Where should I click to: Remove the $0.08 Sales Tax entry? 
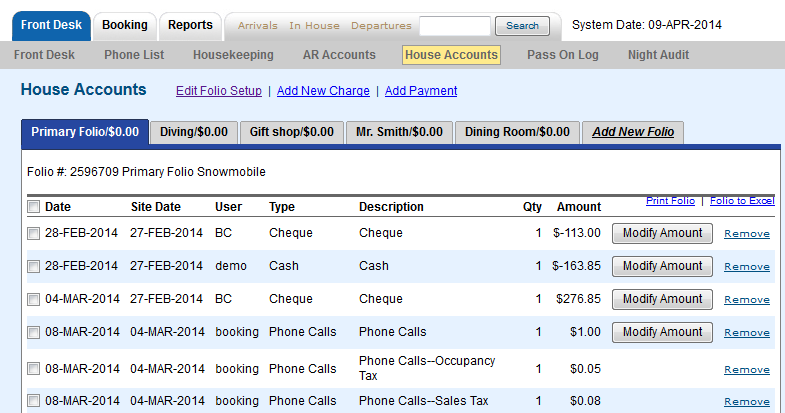[x=747, y=401]
